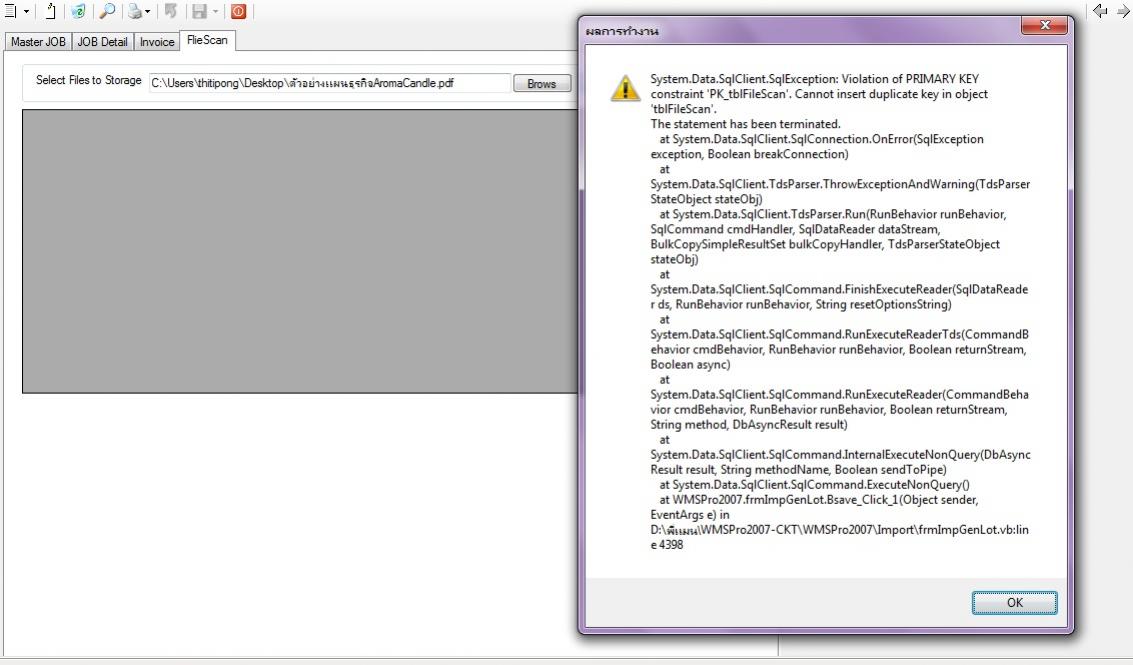Create a new document with the toolbar icon
The height and width of the screenshot is (665, 1133).
[49, 12]
